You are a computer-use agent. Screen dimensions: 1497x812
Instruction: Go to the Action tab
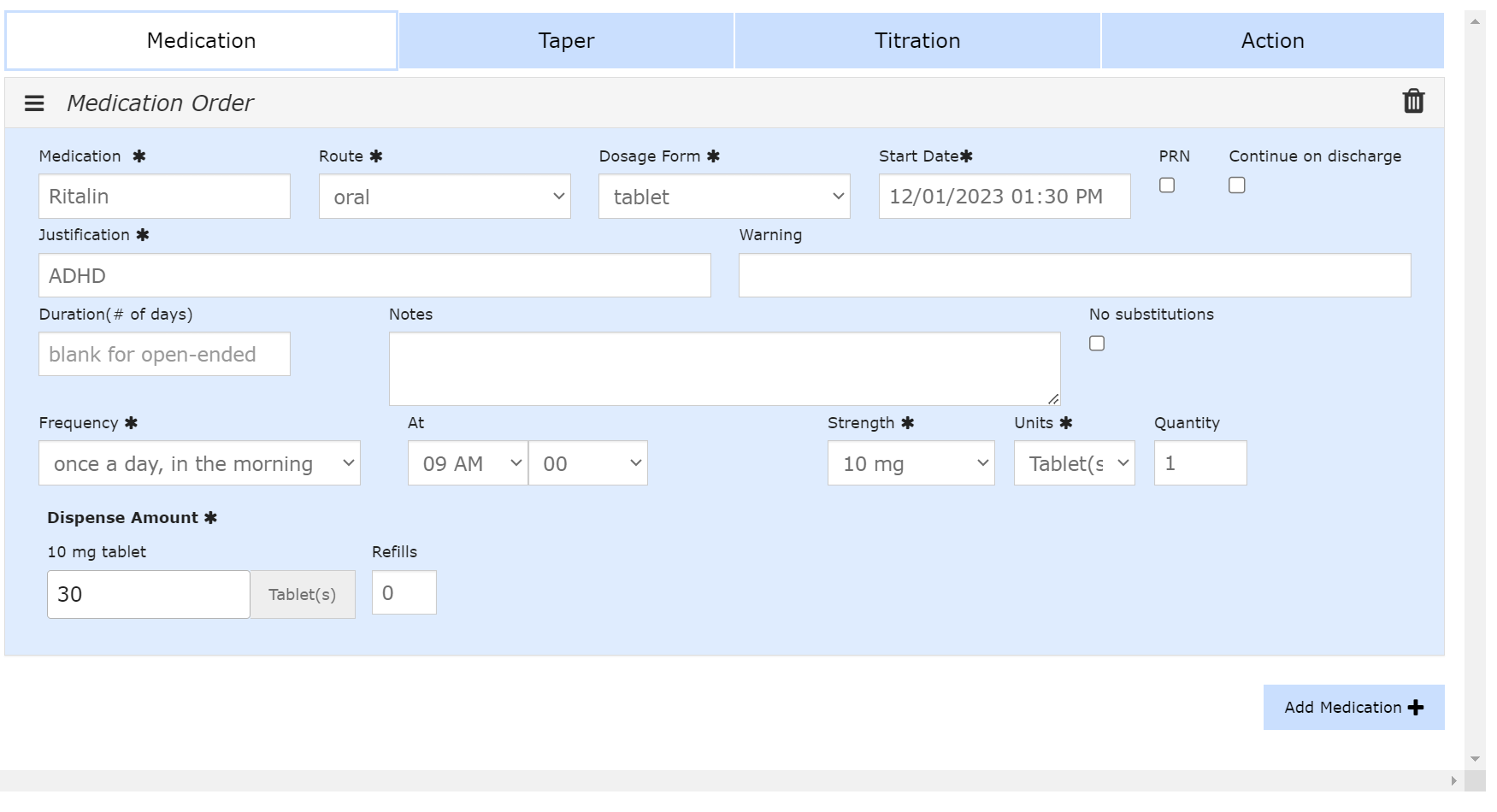coord(1272,40)
